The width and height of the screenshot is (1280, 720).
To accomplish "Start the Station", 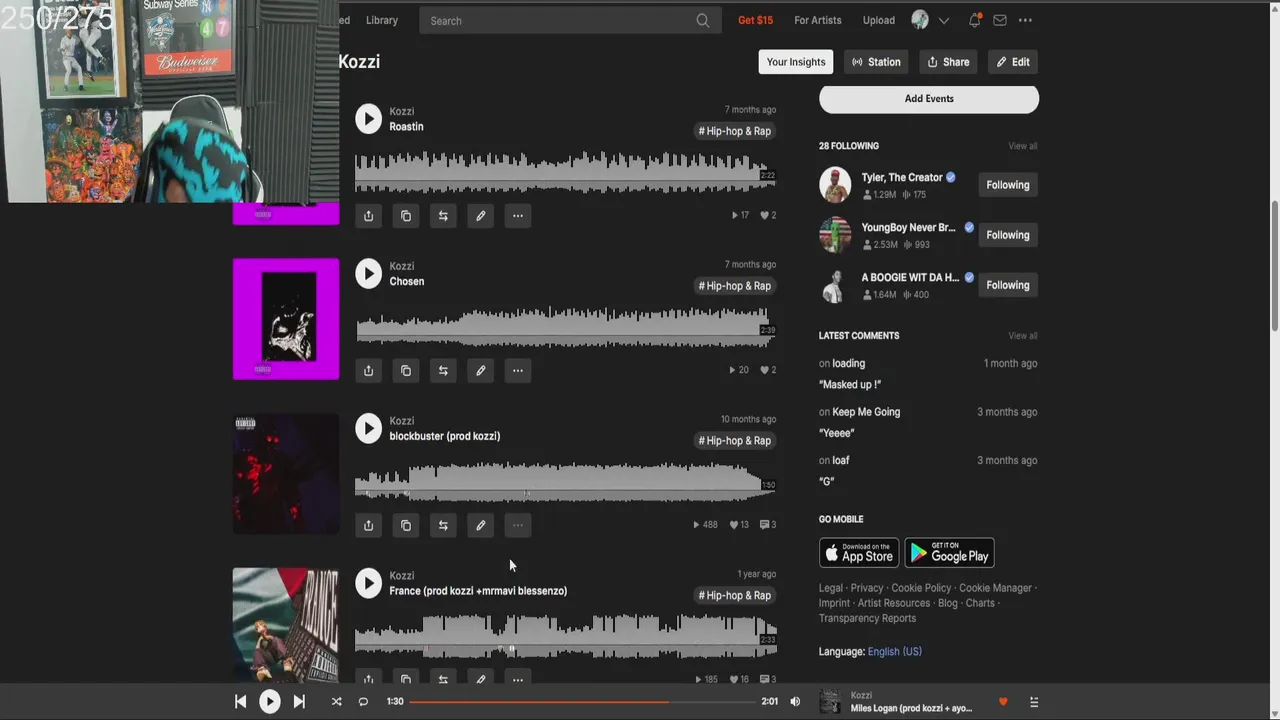I will tap(876, 62).
